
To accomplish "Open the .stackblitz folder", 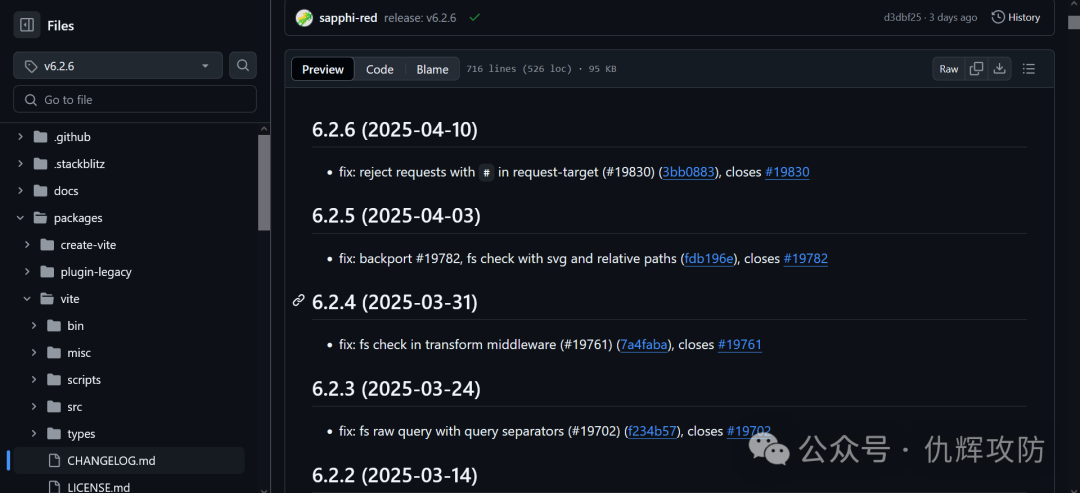I will pos(79,164).
